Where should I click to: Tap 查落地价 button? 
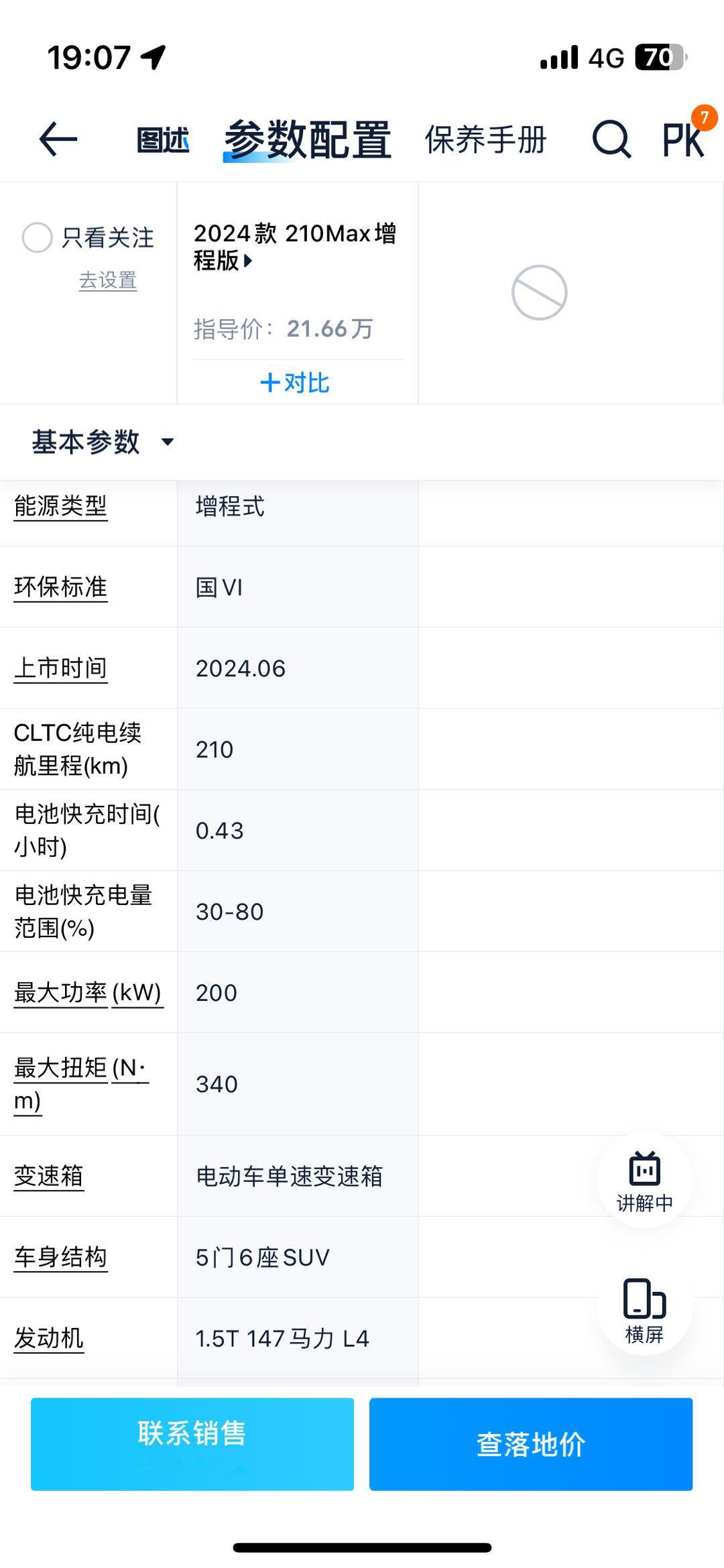(531, 1444)
